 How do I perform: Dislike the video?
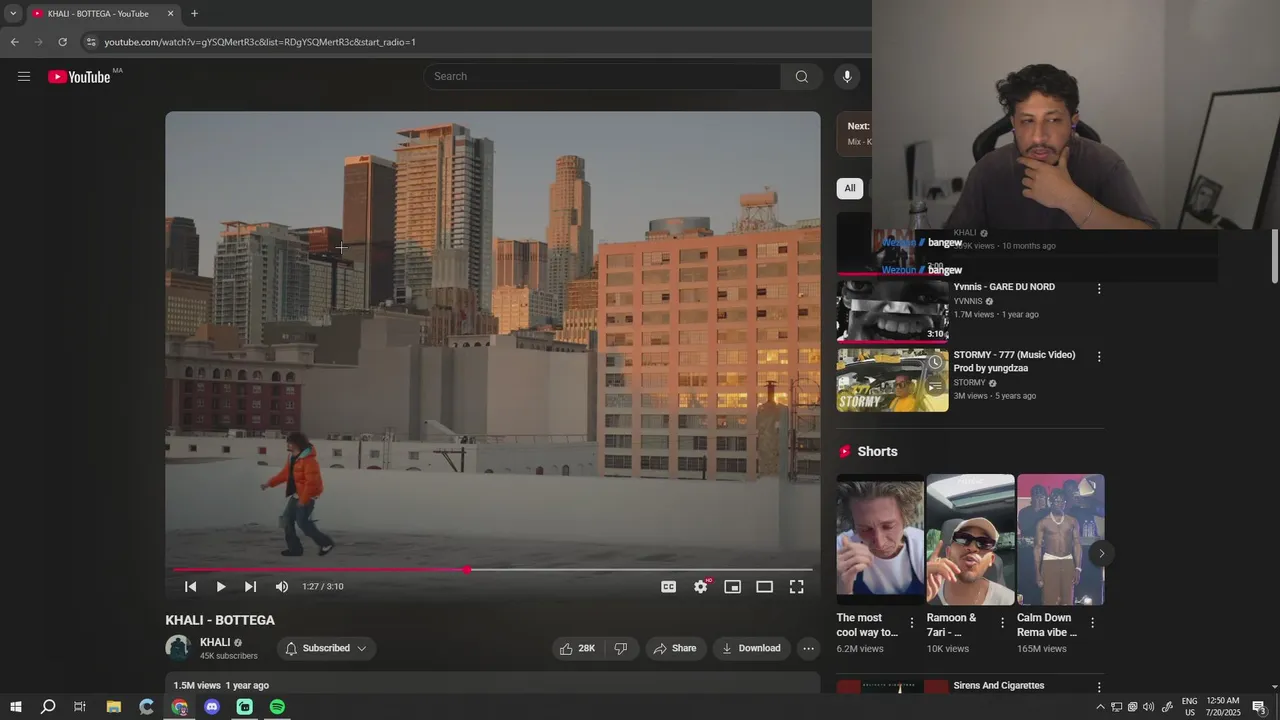621,648
